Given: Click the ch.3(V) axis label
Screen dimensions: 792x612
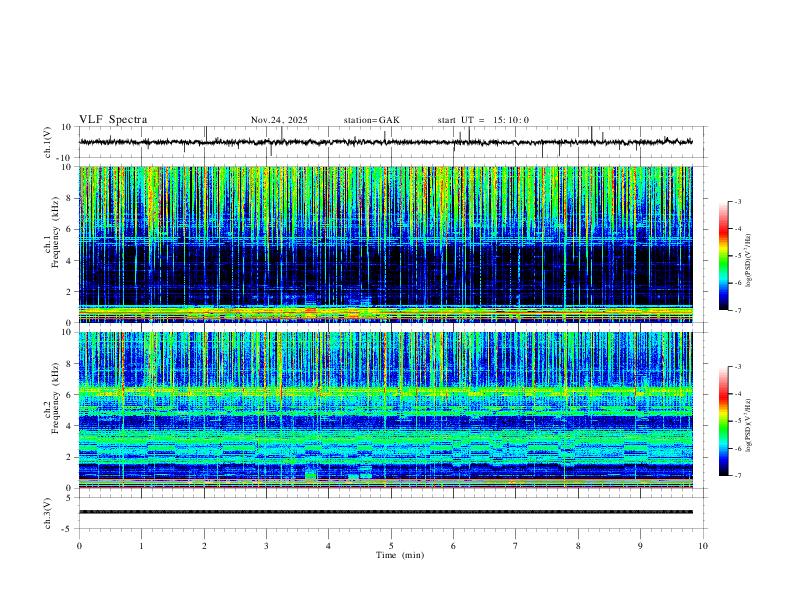Looking at the screenshot, I should (48, 514).
